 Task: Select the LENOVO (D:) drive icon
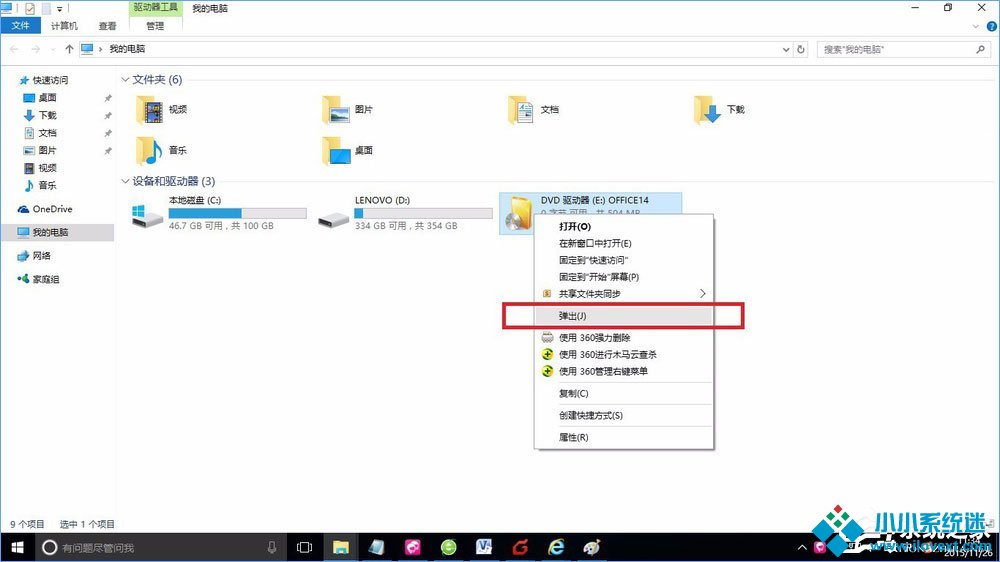tap(333, 219)
